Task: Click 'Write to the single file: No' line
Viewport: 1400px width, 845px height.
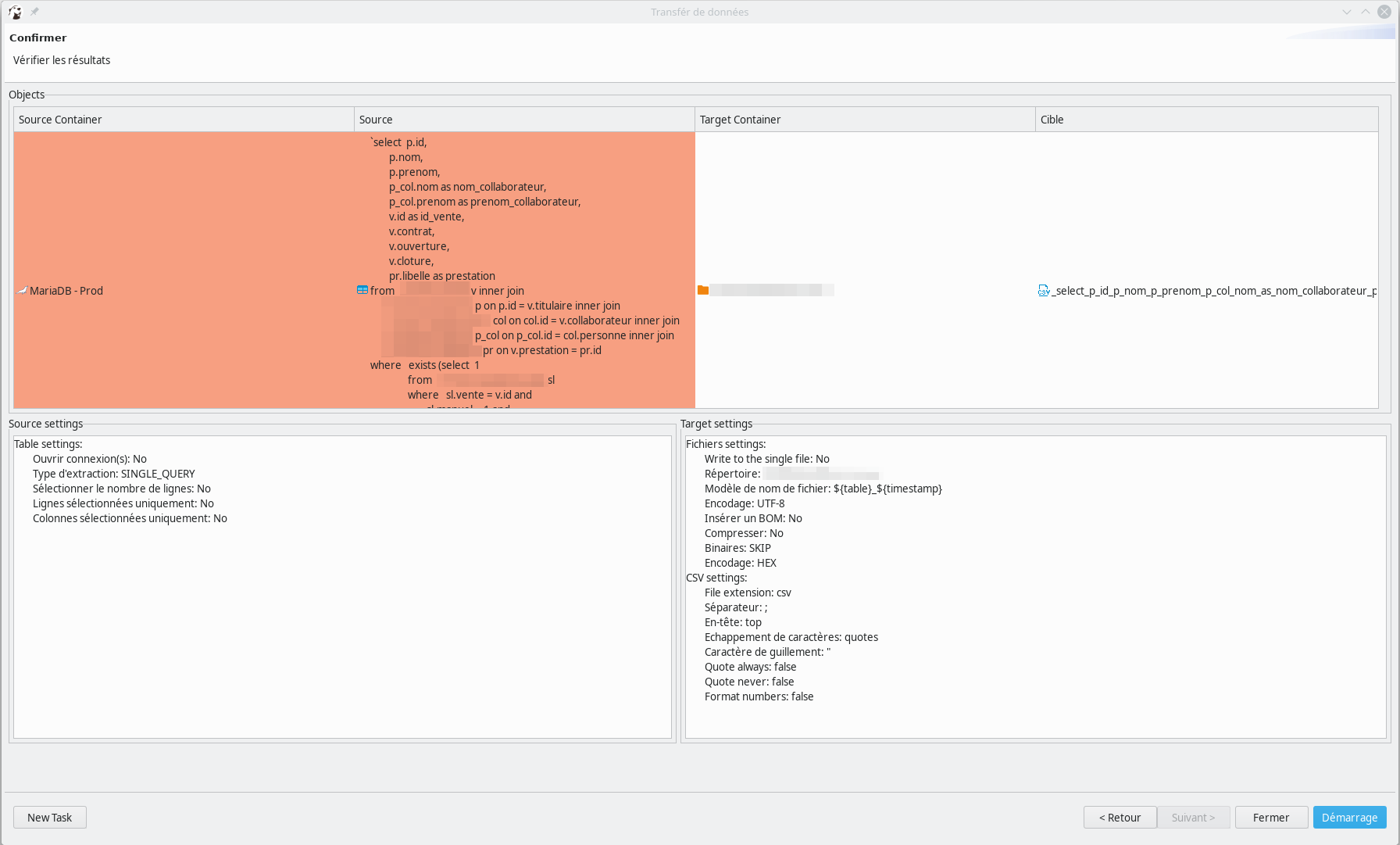Action: coord(767,459)
